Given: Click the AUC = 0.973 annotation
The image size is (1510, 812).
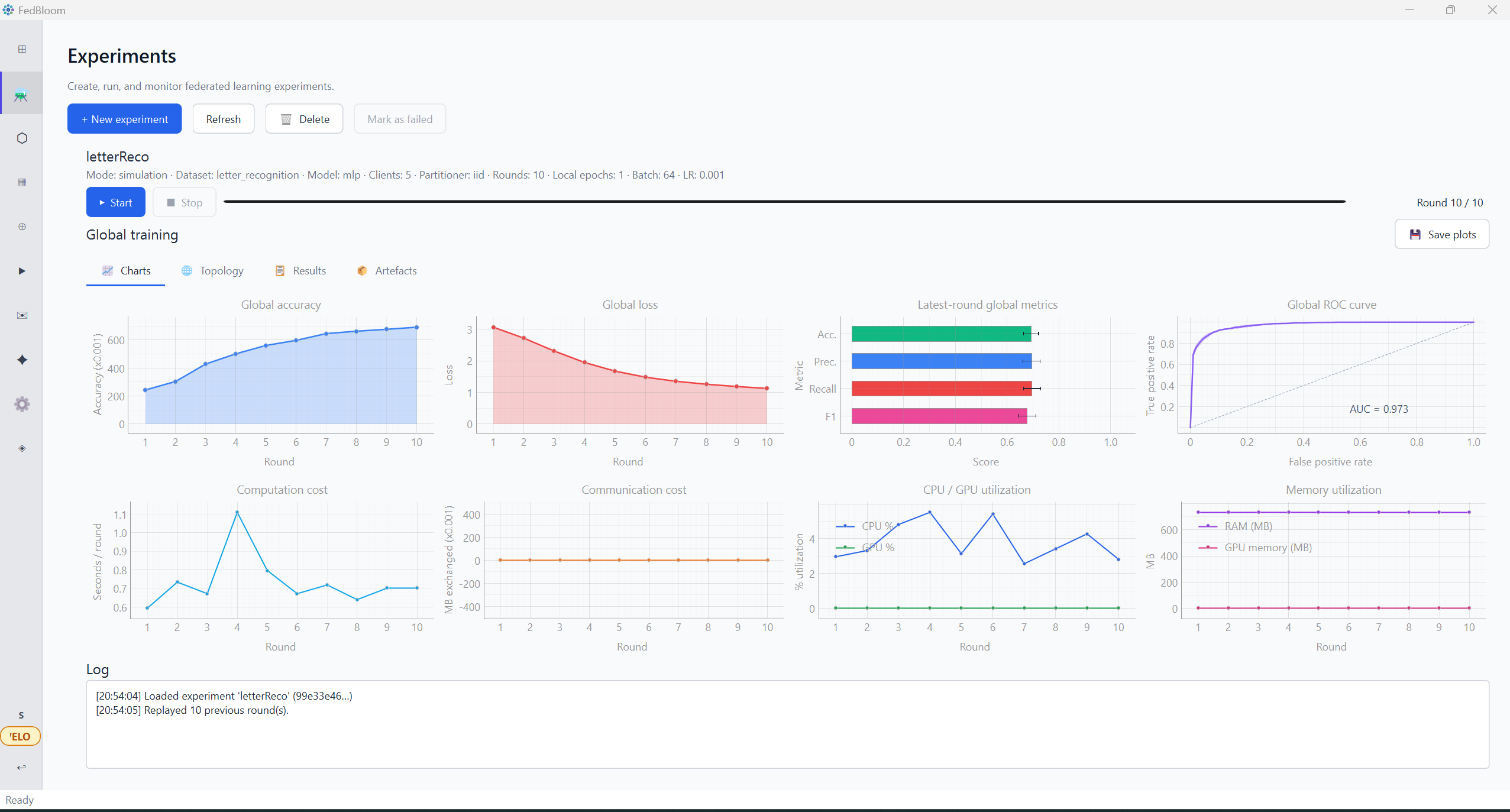Looking at the screenshot, I should coord(1379,409).
